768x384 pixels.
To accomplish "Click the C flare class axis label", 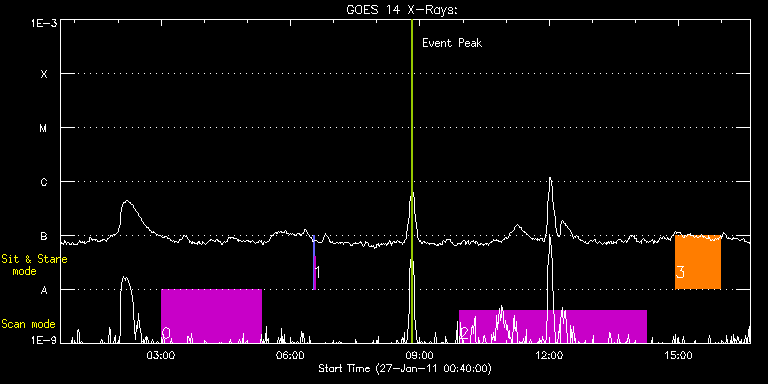I will (44, 182).
